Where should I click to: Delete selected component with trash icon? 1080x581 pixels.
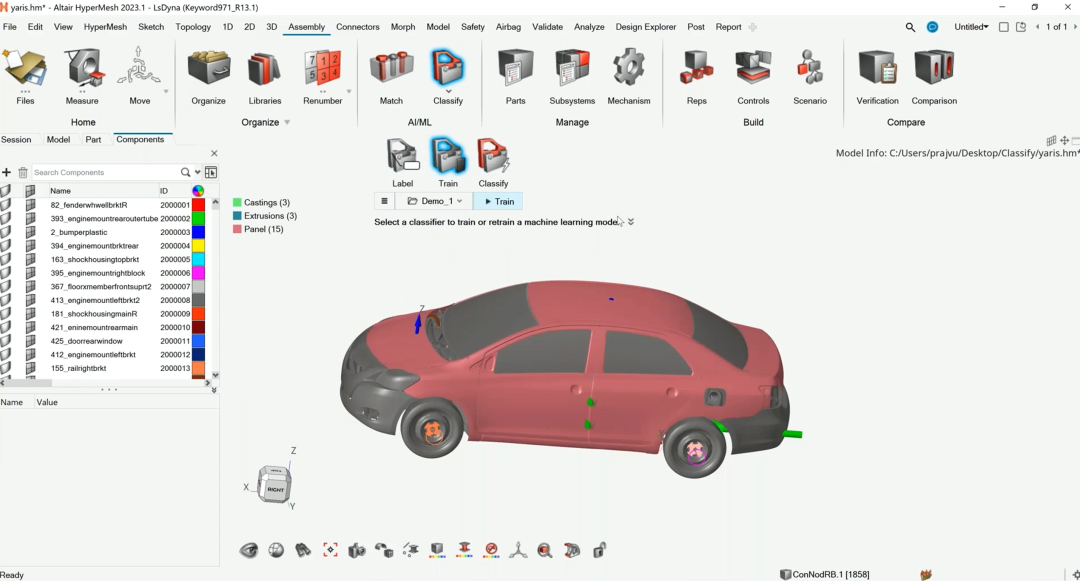[23, 172]
